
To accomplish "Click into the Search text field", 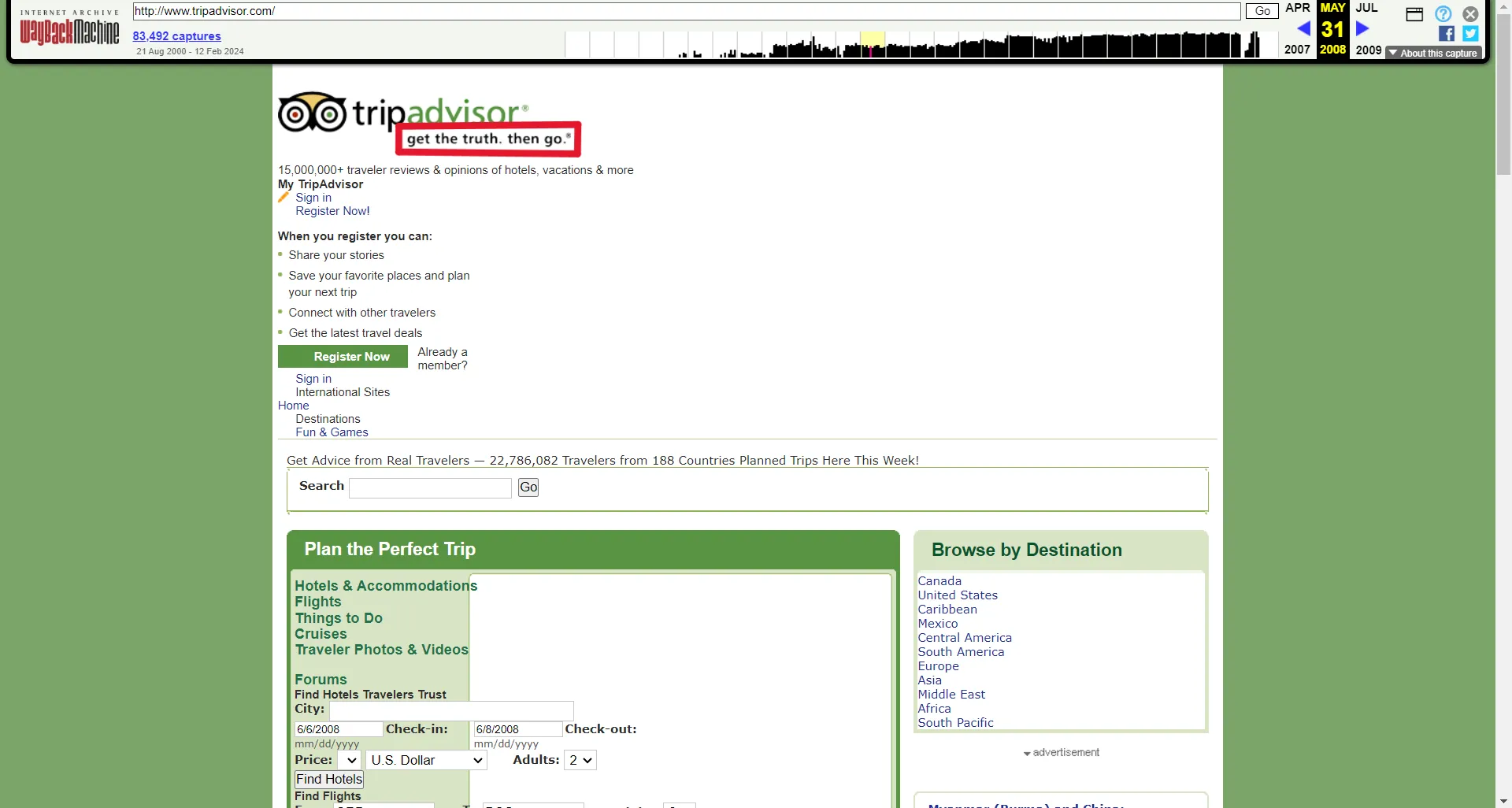I will (430, 488).
